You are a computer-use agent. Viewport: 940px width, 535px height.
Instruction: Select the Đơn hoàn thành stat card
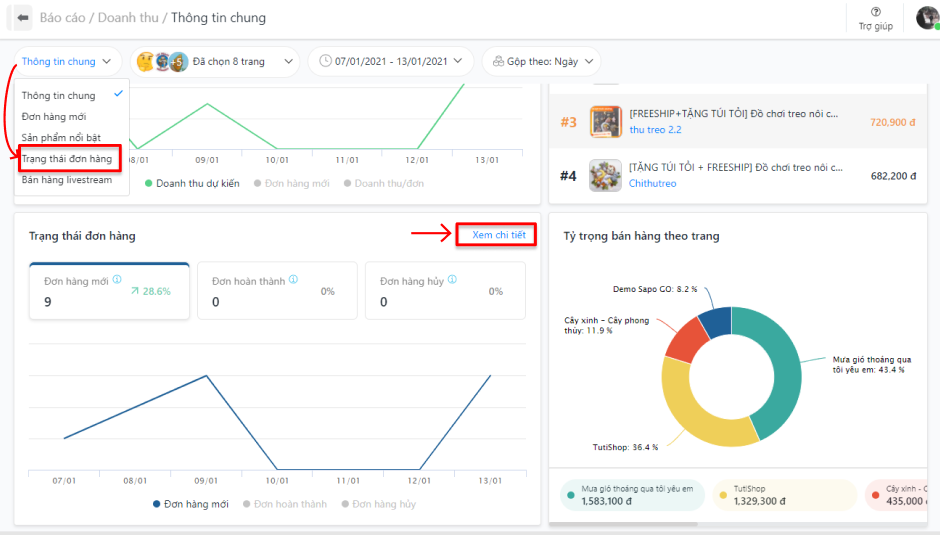coord(277,291)
